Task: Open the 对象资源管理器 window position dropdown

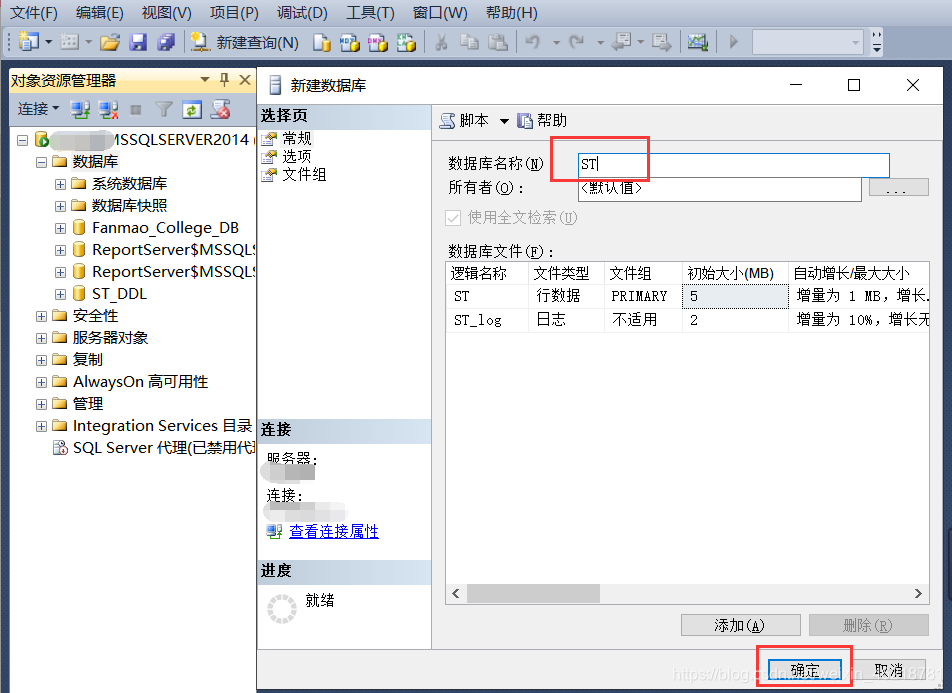Action: pyautogui.click(x=205, y=80)
